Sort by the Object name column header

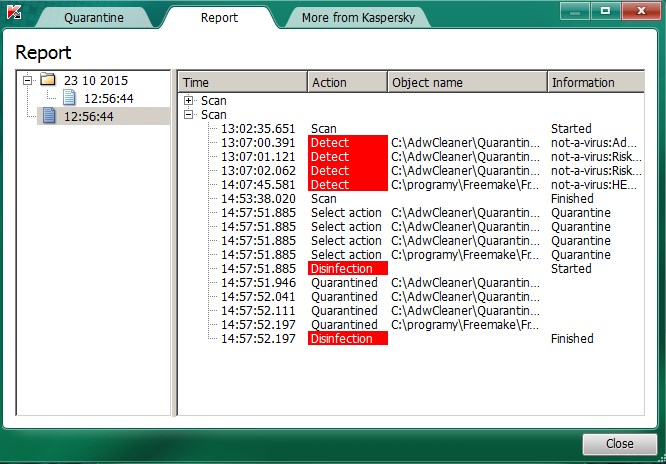467,82
